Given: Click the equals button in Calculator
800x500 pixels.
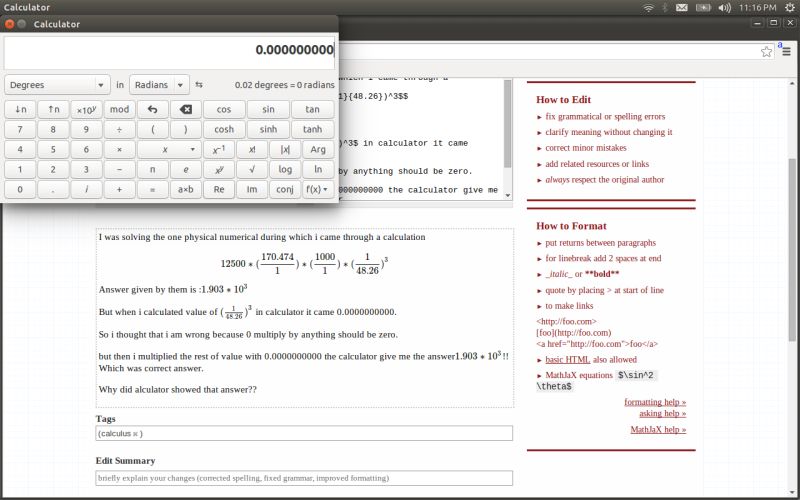Looking at the screenshot, I should pyautogui.click(x=153, y=189).
